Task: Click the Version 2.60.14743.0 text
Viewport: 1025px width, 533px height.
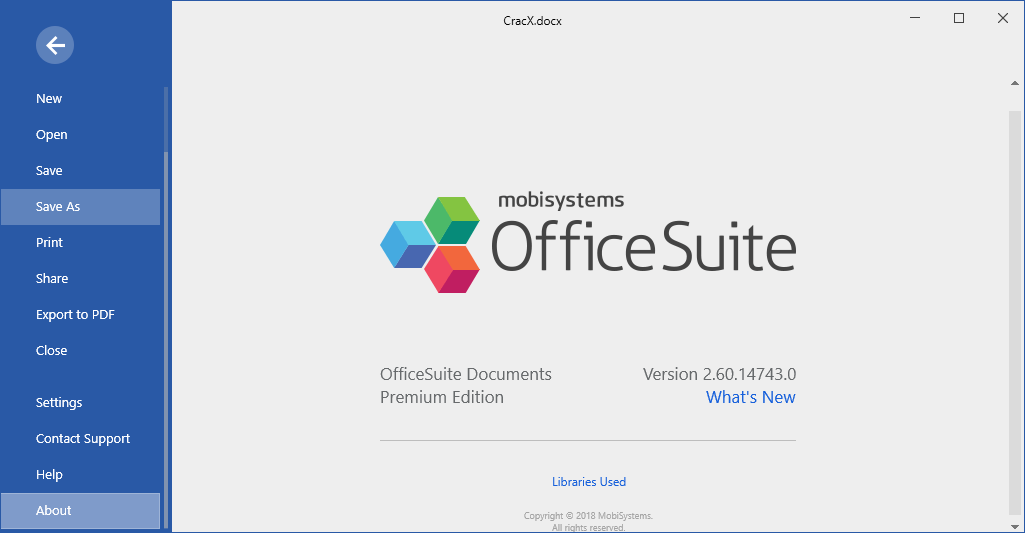Action: 719,374
